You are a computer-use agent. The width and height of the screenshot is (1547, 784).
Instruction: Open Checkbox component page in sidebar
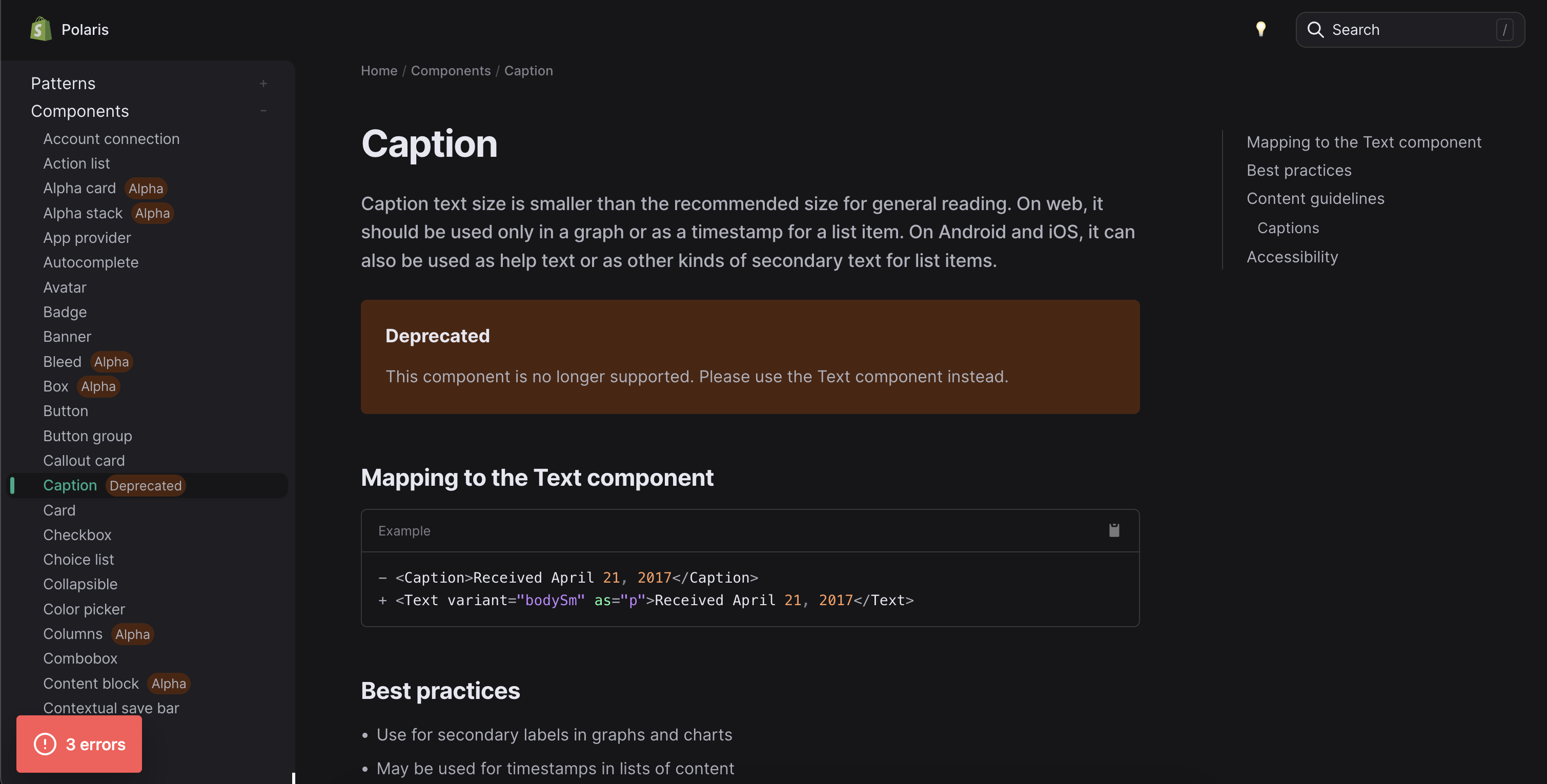click(x=77, y=534)
